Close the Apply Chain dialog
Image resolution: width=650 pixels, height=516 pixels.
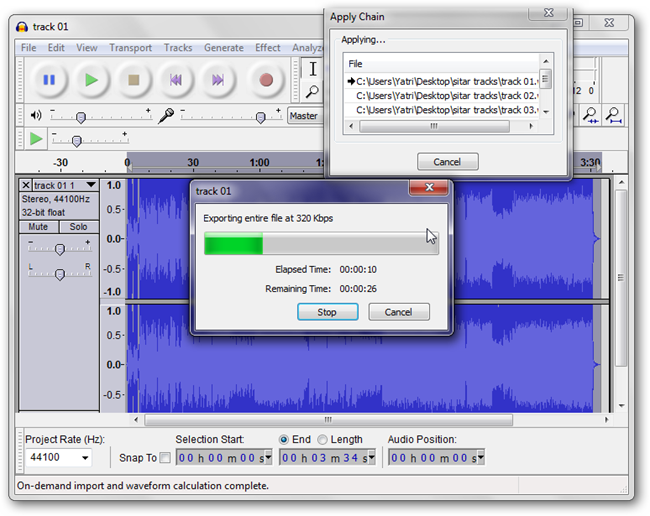[x=548, y=13]
